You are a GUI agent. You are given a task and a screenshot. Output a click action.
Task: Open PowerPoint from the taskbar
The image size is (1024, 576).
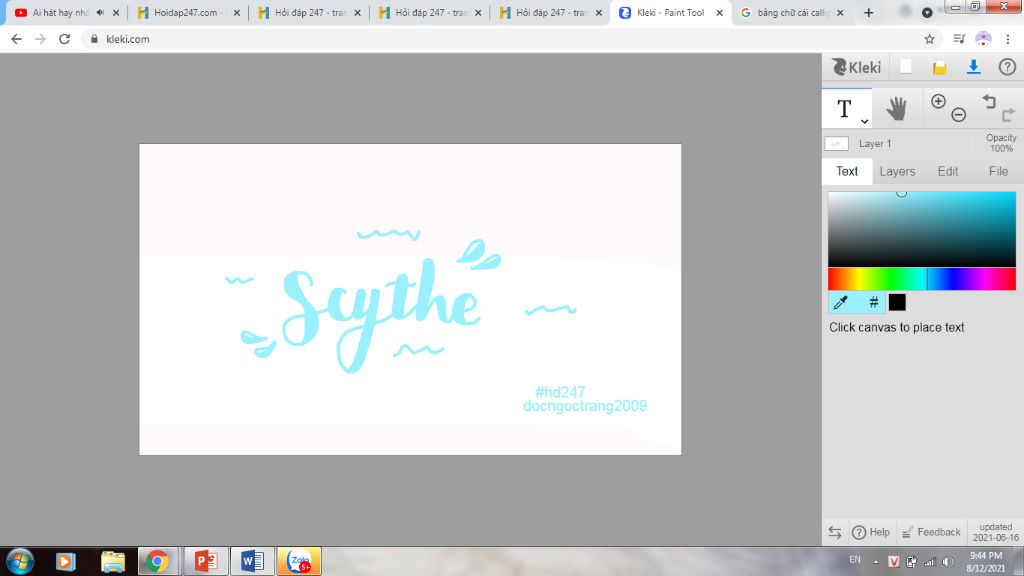tap(206, 561)
